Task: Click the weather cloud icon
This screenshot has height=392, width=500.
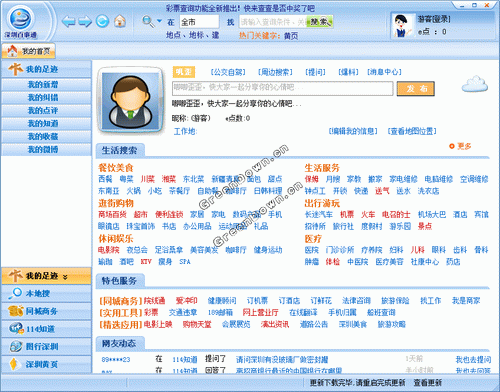Action: [x=475, y=84]
